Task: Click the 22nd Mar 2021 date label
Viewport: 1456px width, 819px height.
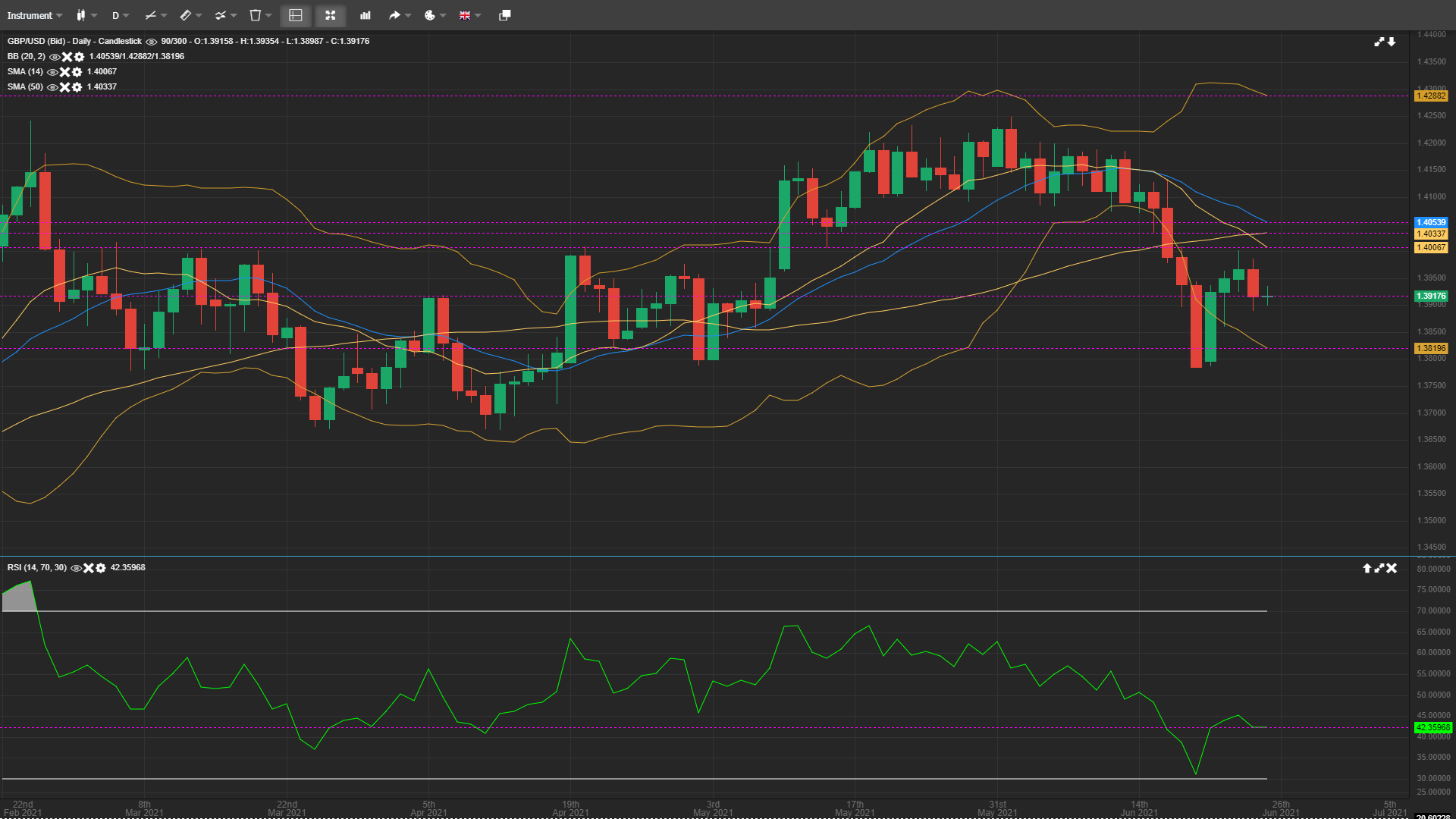Action: (287, 808)
